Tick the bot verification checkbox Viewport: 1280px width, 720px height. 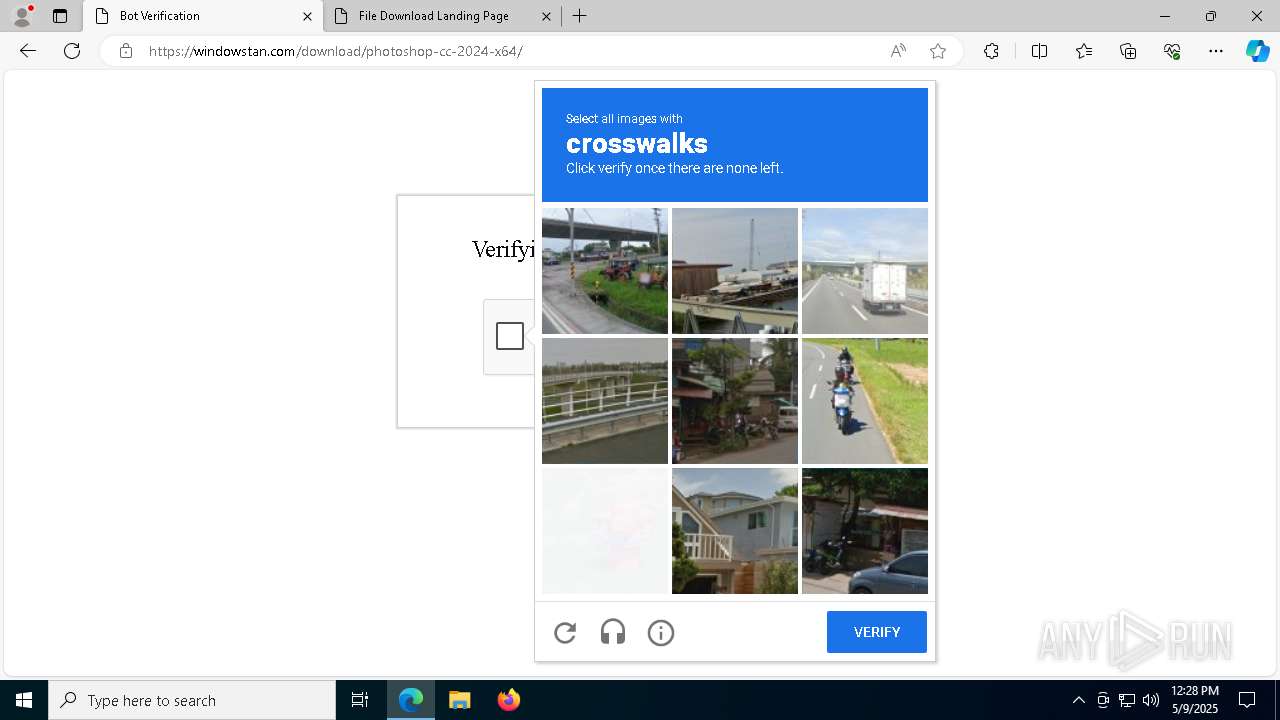pos(510,336)
